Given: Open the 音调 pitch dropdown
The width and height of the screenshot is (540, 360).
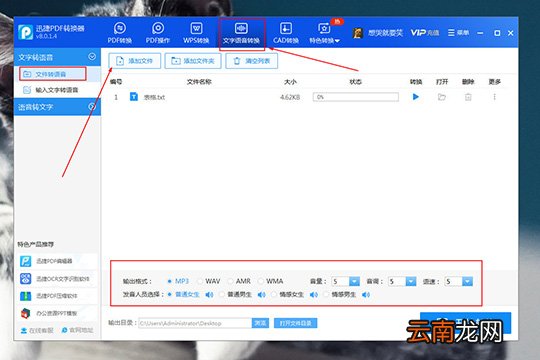Looking at the screenshot, I should pyautogui.click(x=411, y=281).
